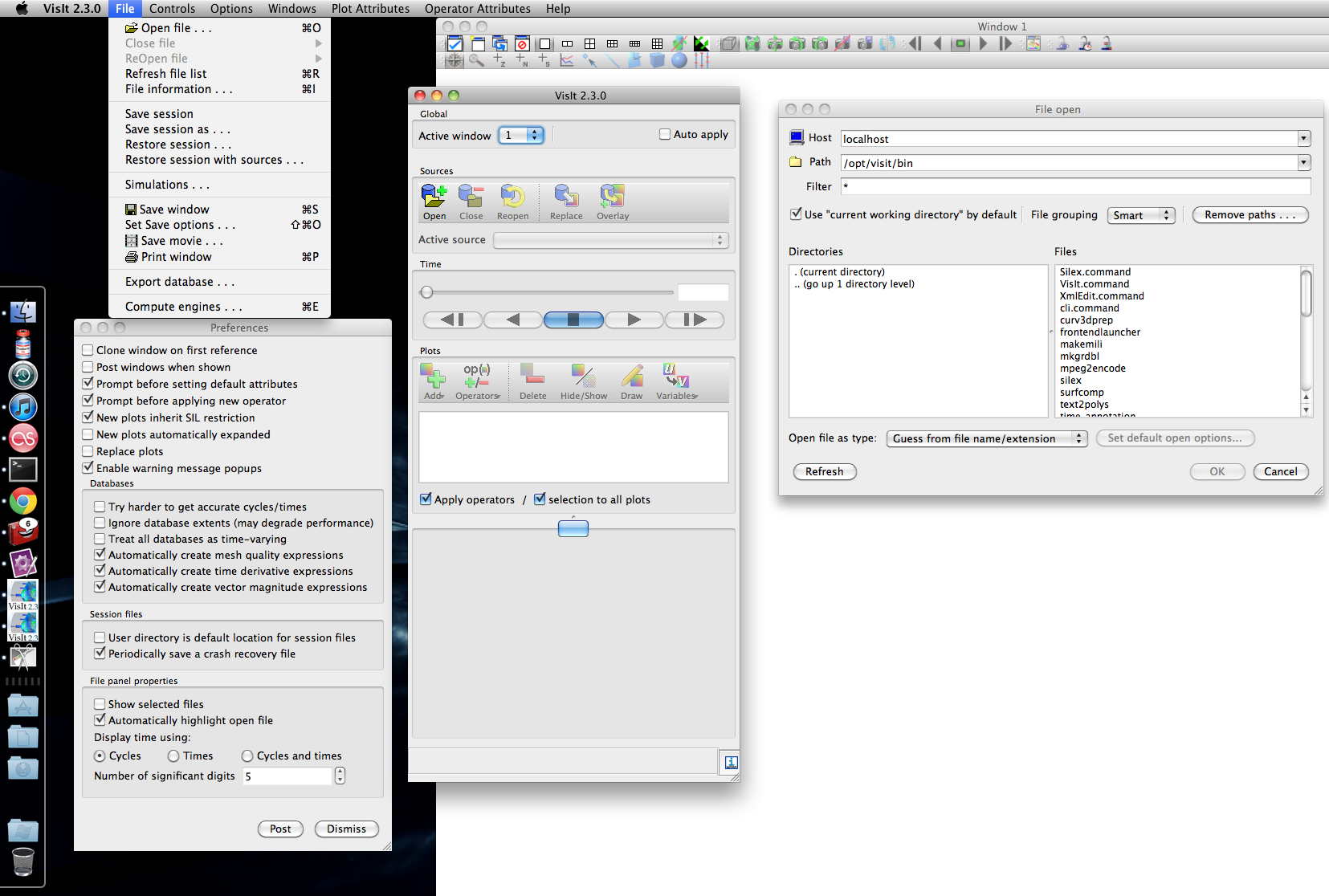Click the zoom magnifier tool in the Window 1 toolbar
The width and height of the screenshot is (1329, 896).
[476, 60]
